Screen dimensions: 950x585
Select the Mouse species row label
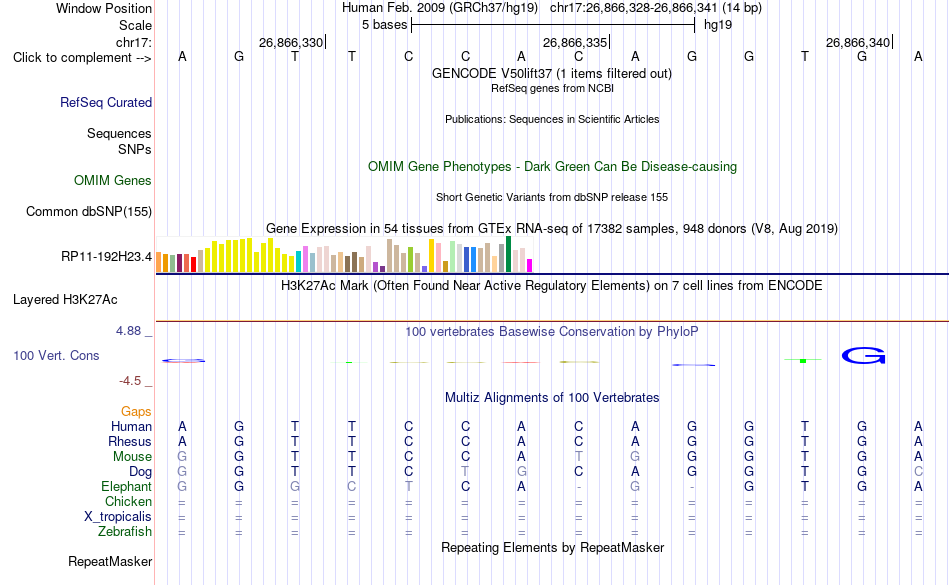[133, 457]
